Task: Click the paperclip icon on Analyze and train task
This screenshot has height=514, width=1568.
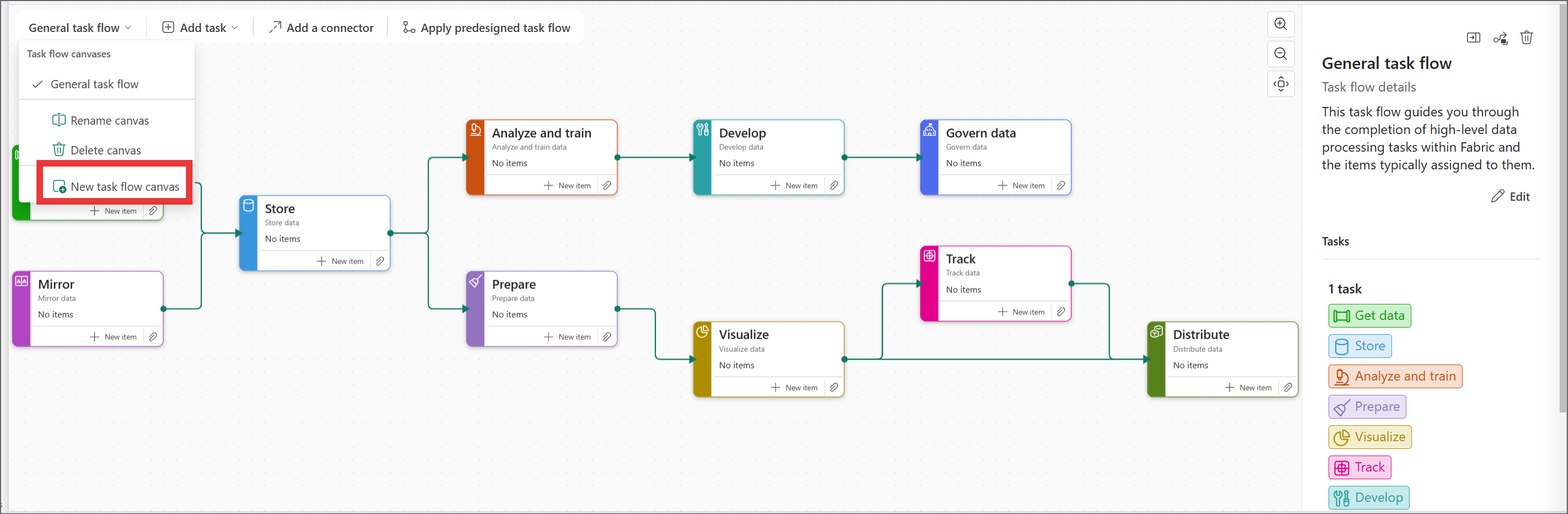Action: click(x=607, y=185)
